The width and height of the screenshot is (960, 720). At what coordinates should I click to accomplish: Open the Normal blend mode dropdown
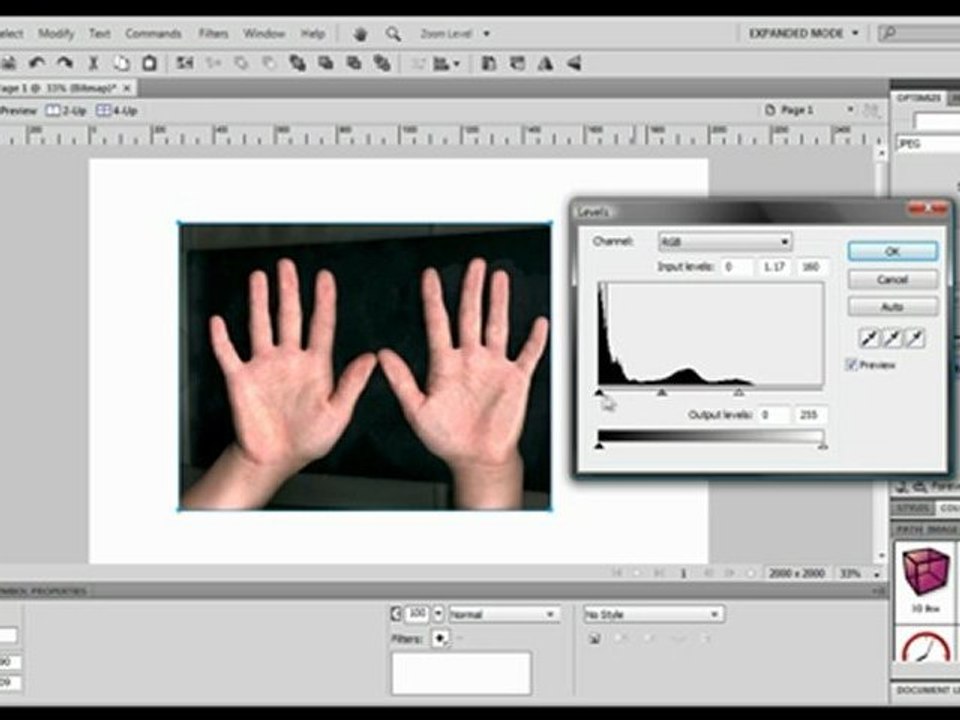pos(504,614)
